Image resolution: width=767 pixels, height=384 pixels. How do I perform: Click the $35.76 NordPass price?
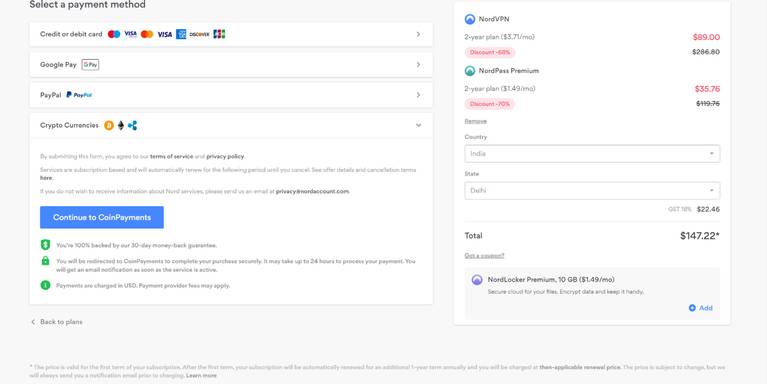pos(707,89)
